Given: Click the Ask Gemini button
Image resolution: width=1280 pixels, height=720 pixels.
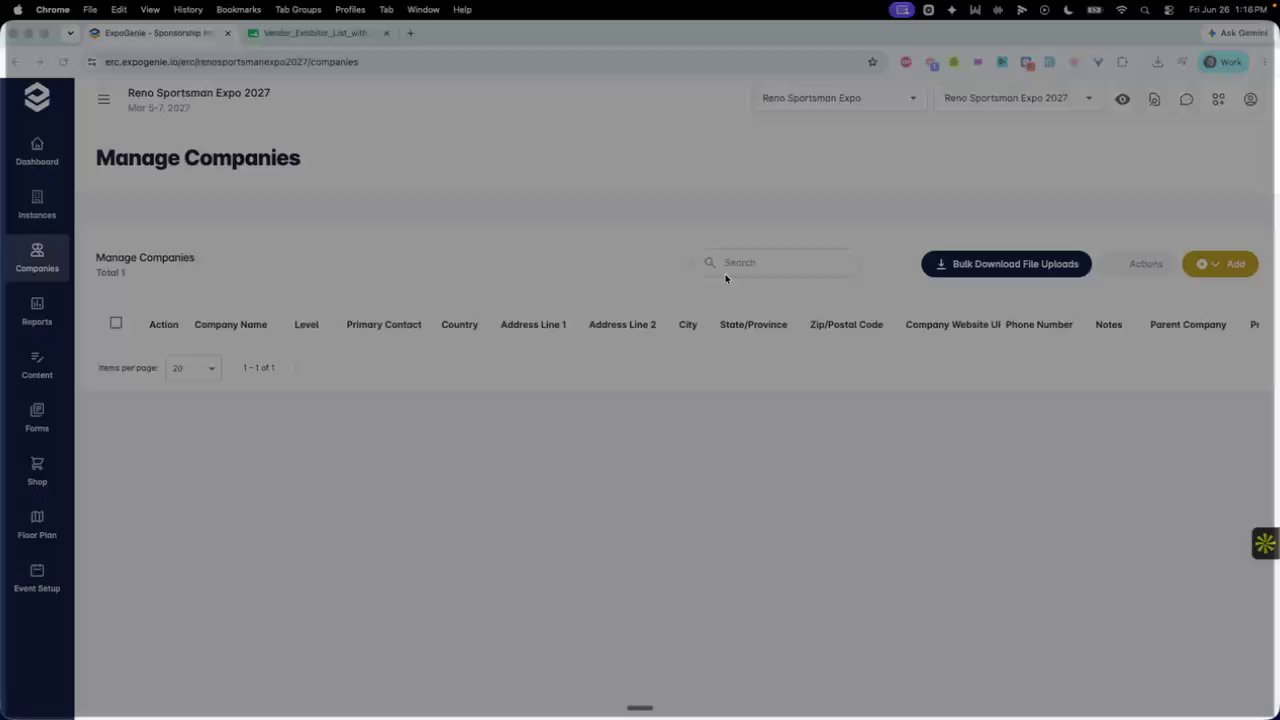Looking at the screenshot, I should point(1237,33).
